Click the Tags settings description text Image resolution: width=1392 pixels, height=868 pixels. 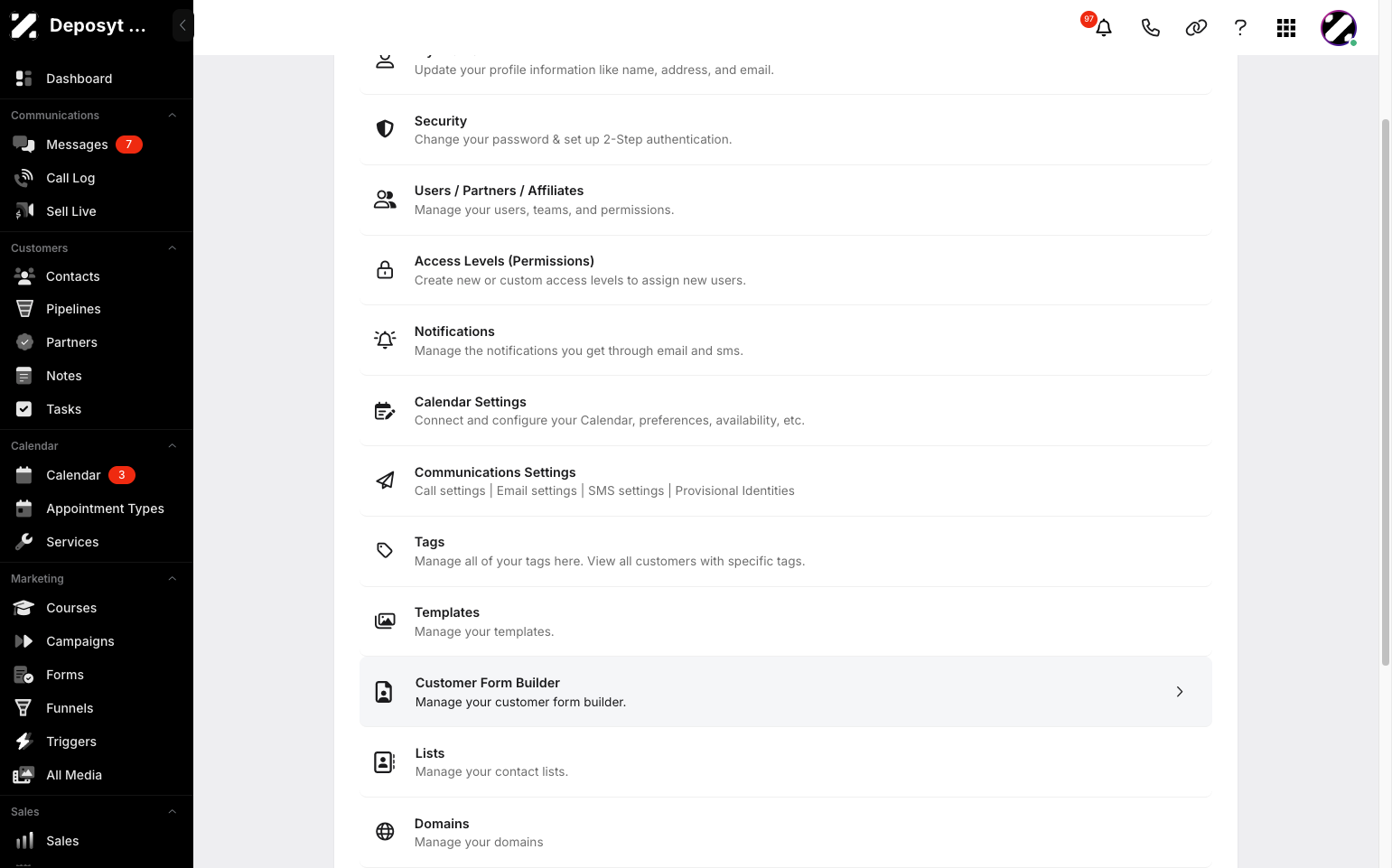click(x=610, y=561)
